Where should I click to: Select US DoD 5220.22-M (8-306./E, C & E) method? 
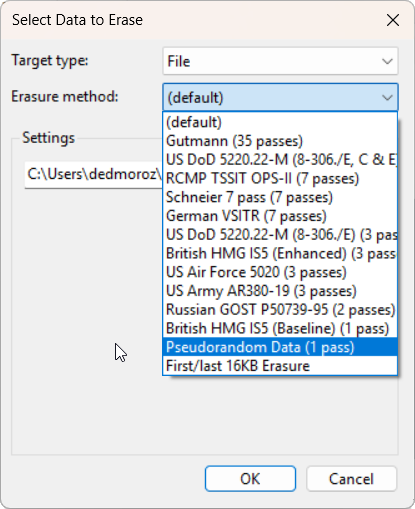coord(280,160)
